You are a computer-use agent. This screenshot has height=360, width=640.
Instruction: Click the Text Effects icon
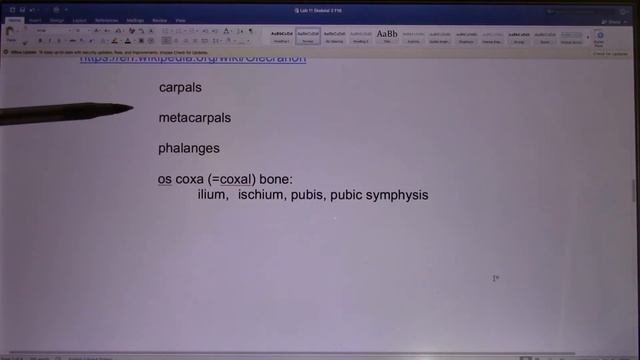click(103, 41)
